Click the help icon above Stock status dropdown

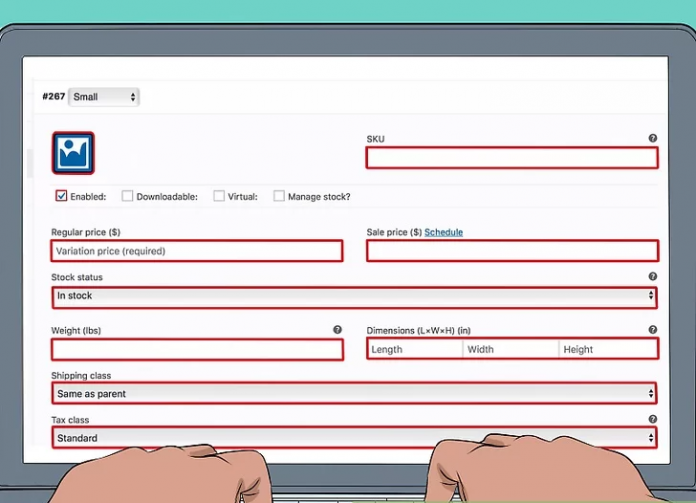tap(652, 277)
